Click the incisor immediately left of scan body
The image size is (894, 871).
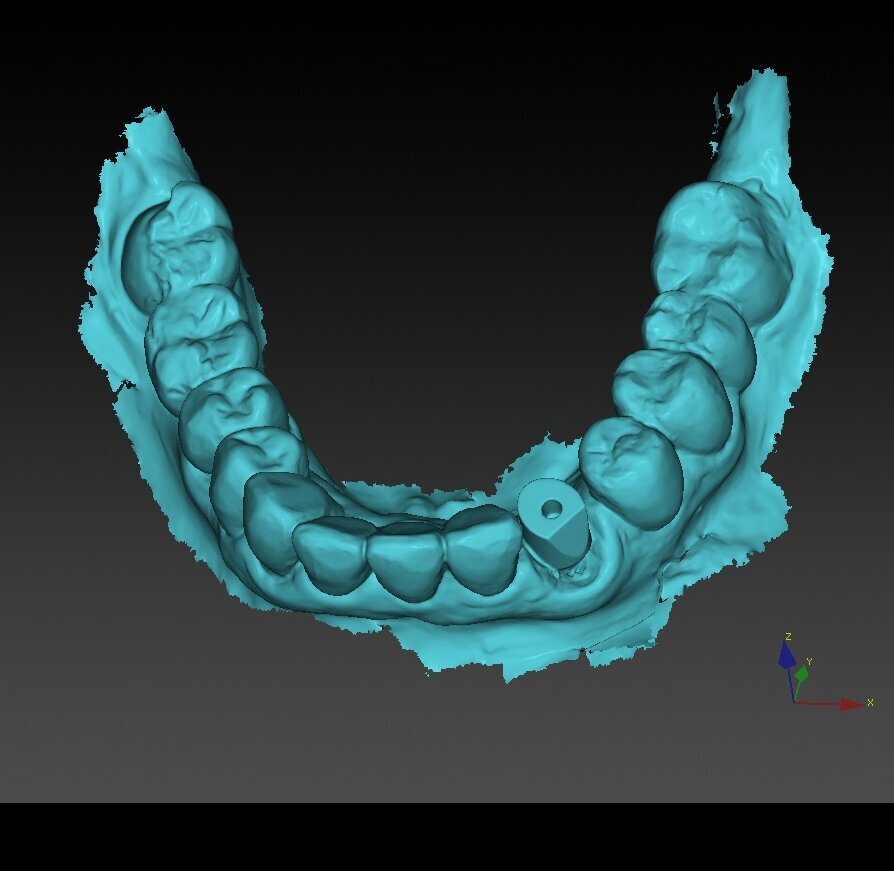tap(482, 548)
